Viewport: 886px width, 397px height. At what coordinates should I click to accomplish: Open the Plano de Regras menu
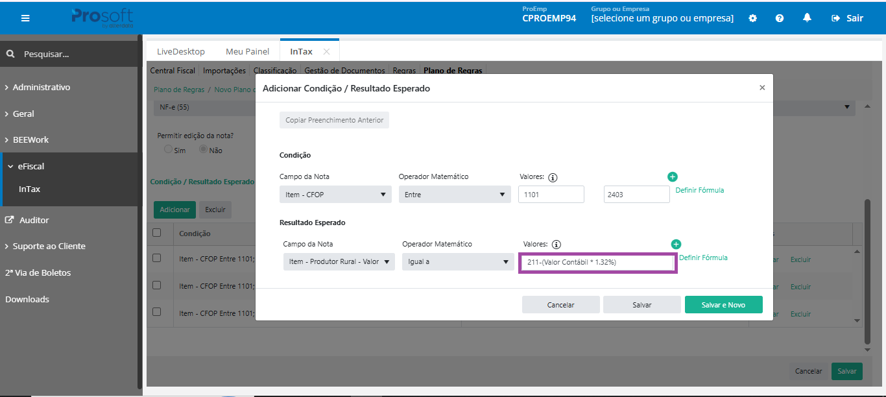tap(453, 71)
